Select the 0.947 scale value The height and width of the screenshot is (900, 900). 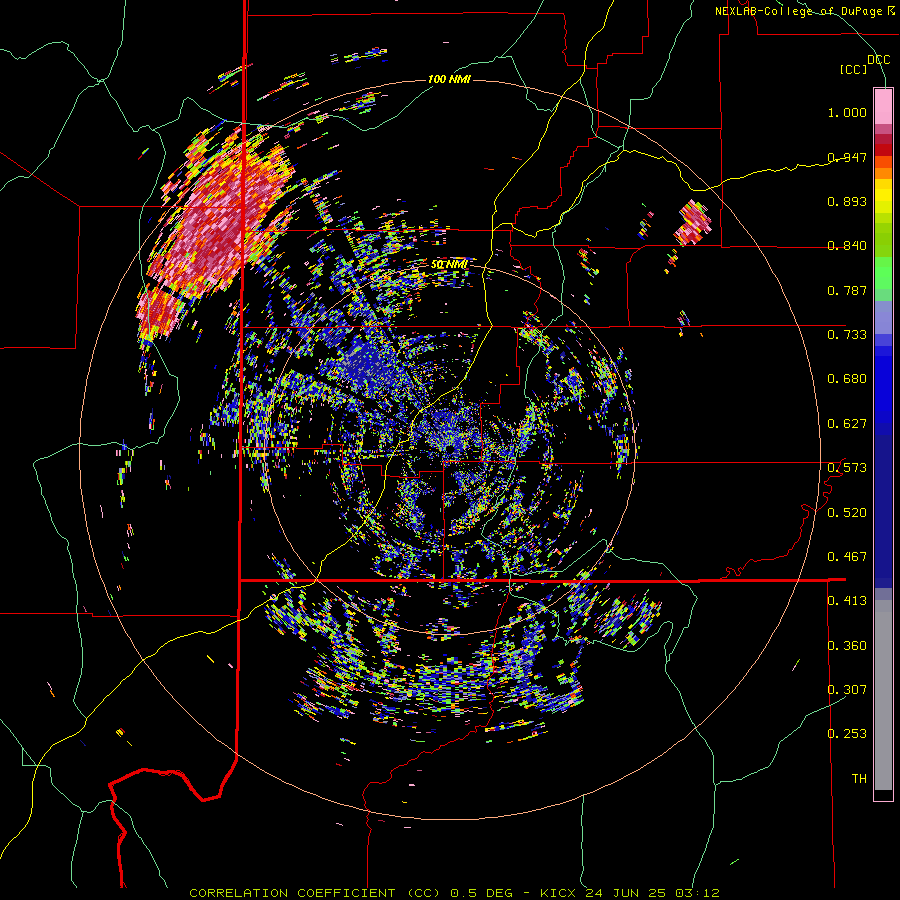(x=847, y=157)
